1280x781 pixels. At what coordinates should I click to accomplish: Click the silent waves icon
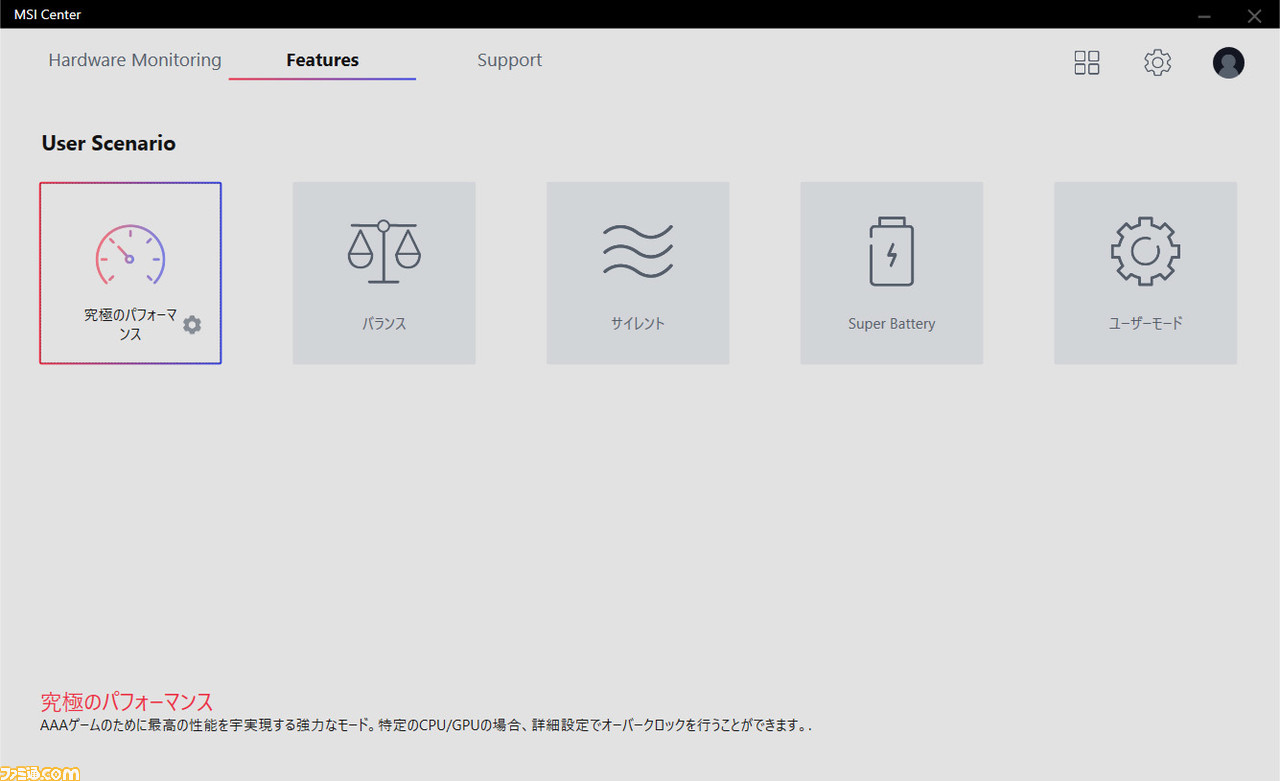(638, 250)
